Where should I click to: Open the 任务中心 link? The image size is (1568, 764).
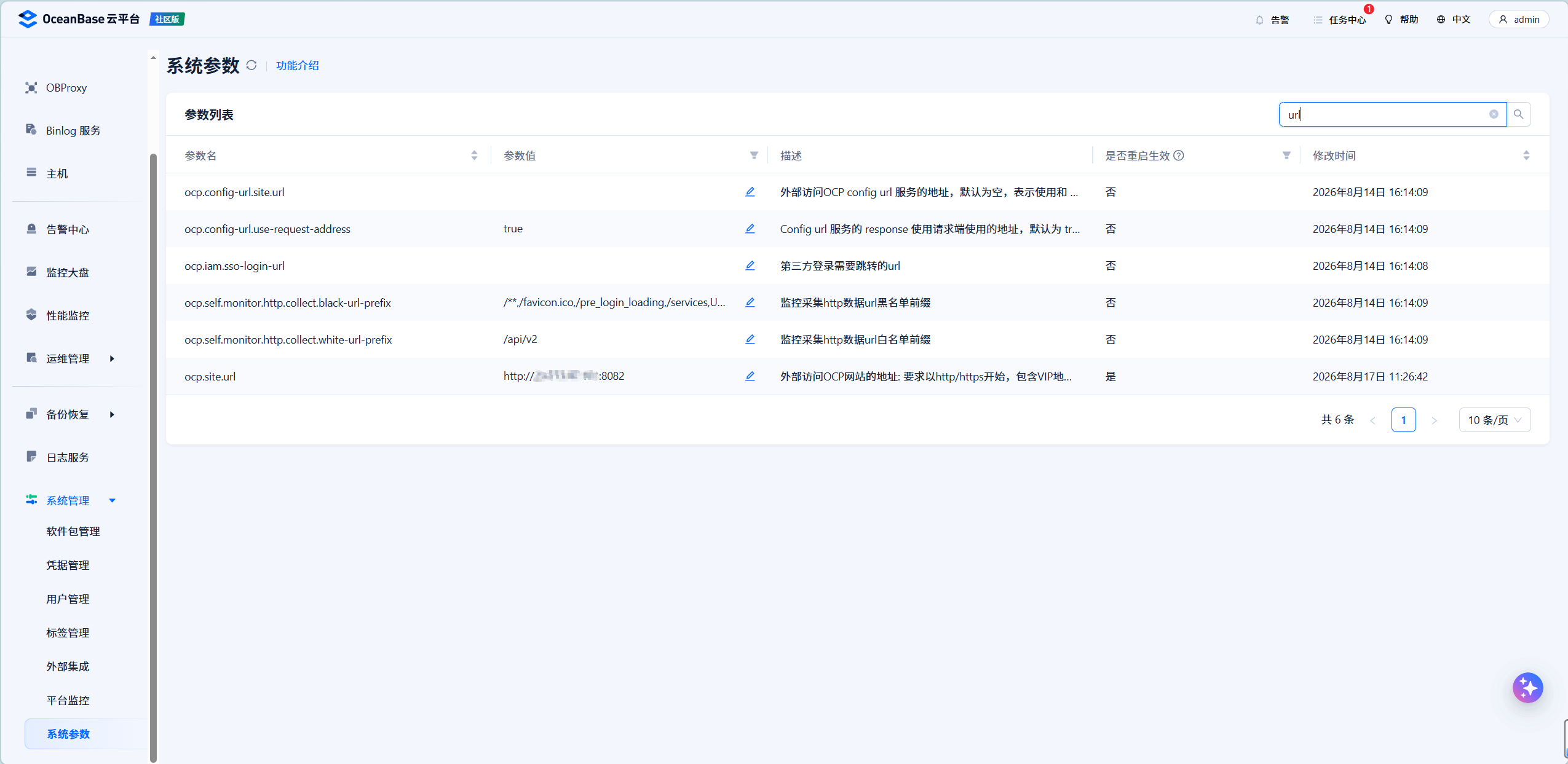pos(1347,20)
